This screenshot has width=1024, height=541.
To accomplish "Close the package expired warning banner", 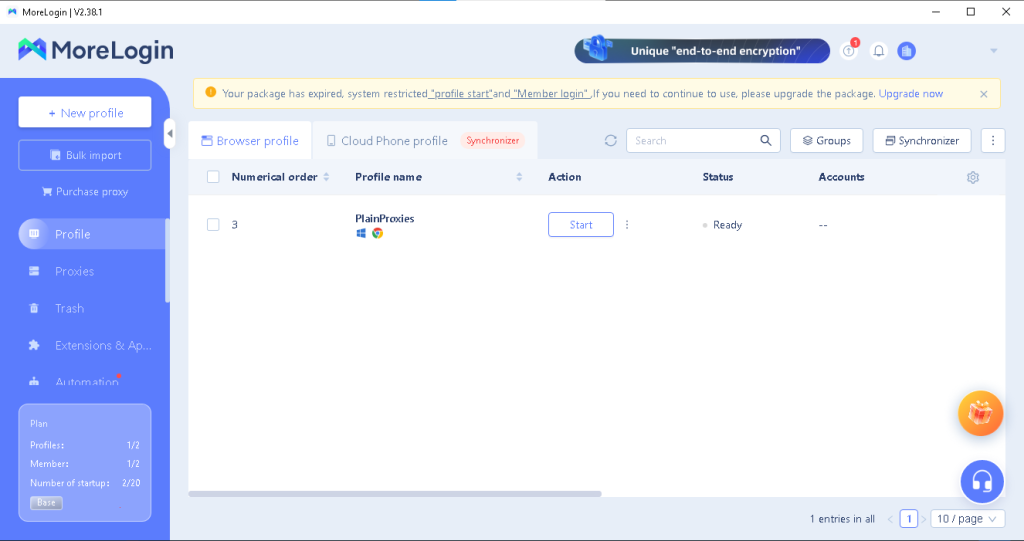I will point(984,94).
